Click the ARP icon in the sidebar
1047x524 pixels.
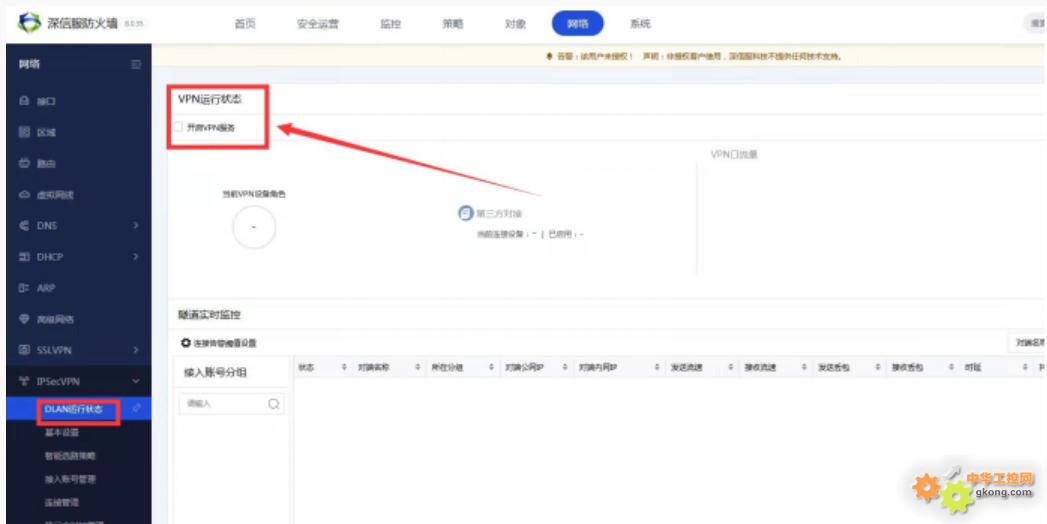tap(24, 288)
